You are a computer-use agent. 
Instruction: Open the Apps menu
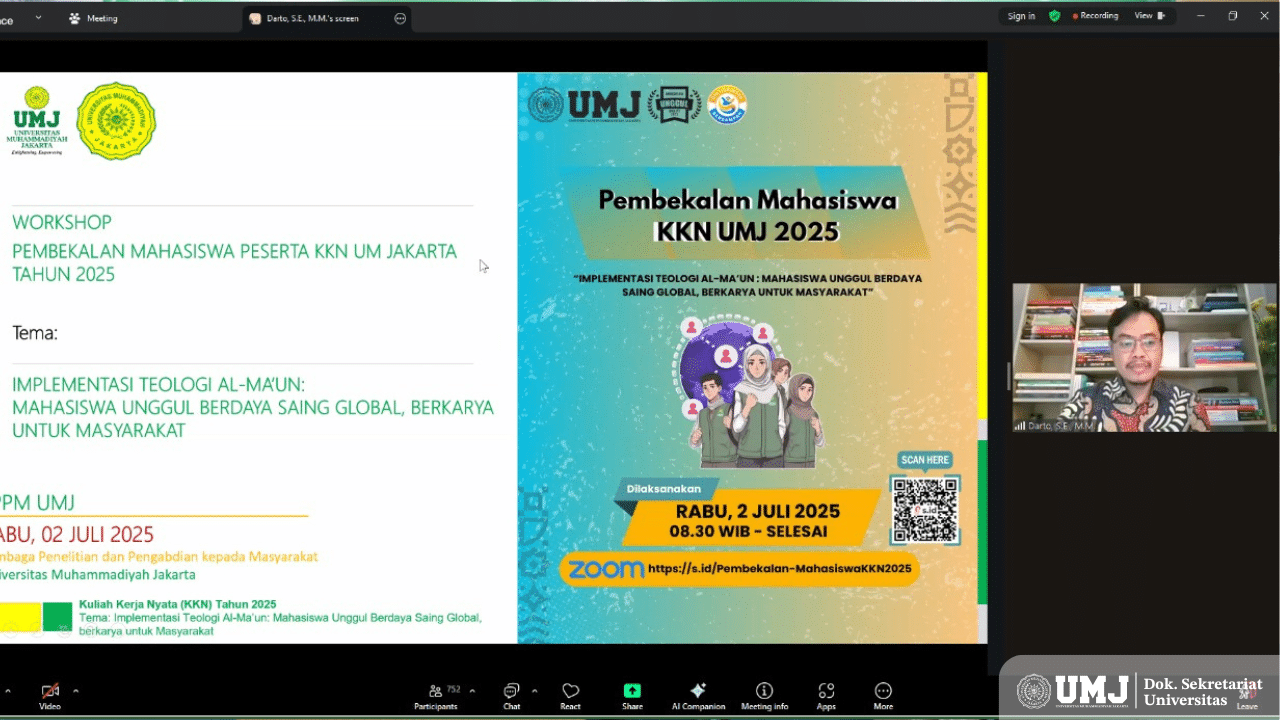pyautogui.click(x=826, y=696)
